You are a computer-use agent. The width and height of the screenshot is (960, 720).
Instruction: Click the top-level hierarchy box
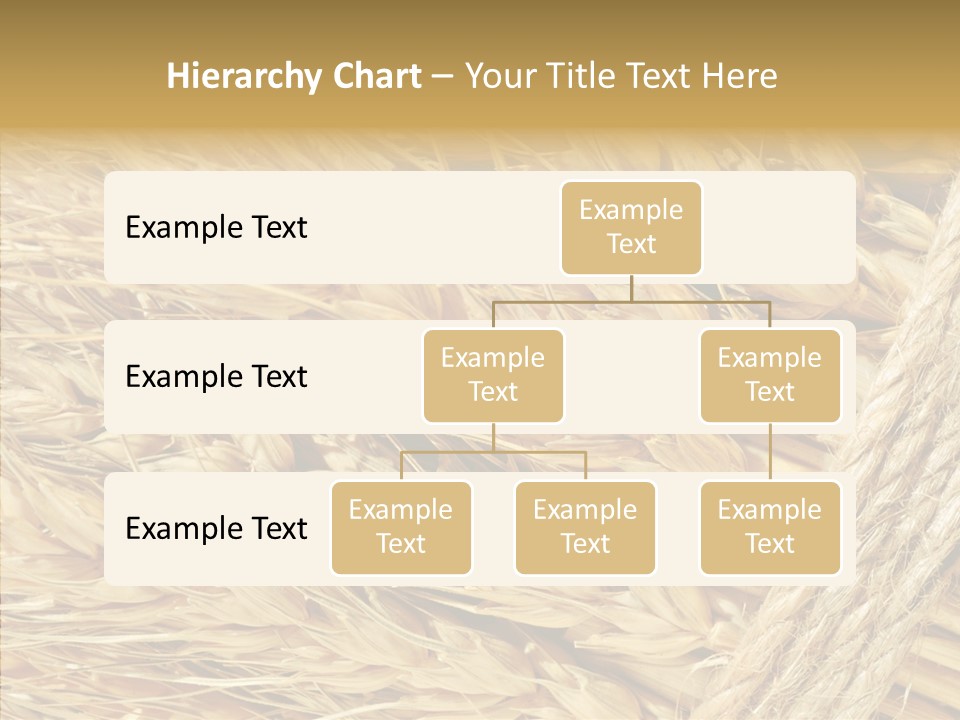pos(631,228)
